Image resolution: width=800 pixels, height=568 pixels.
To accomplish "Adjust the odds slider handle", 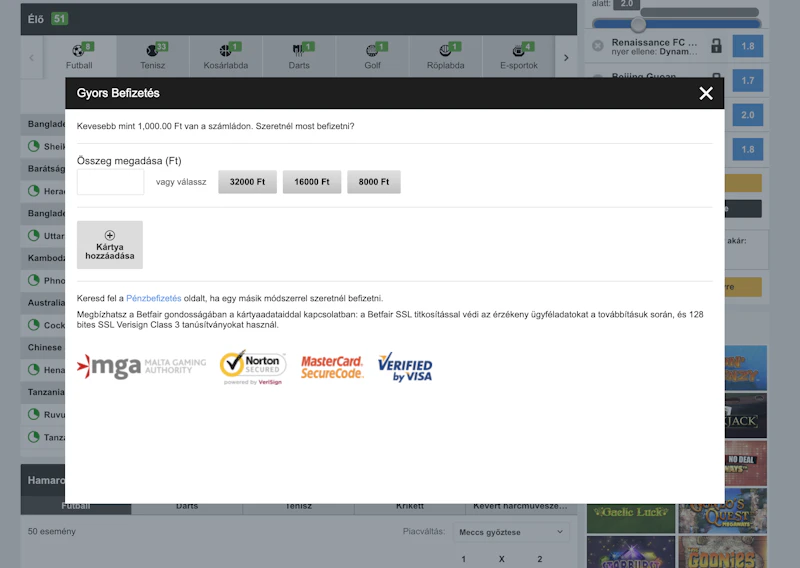I will pos(638,23).
